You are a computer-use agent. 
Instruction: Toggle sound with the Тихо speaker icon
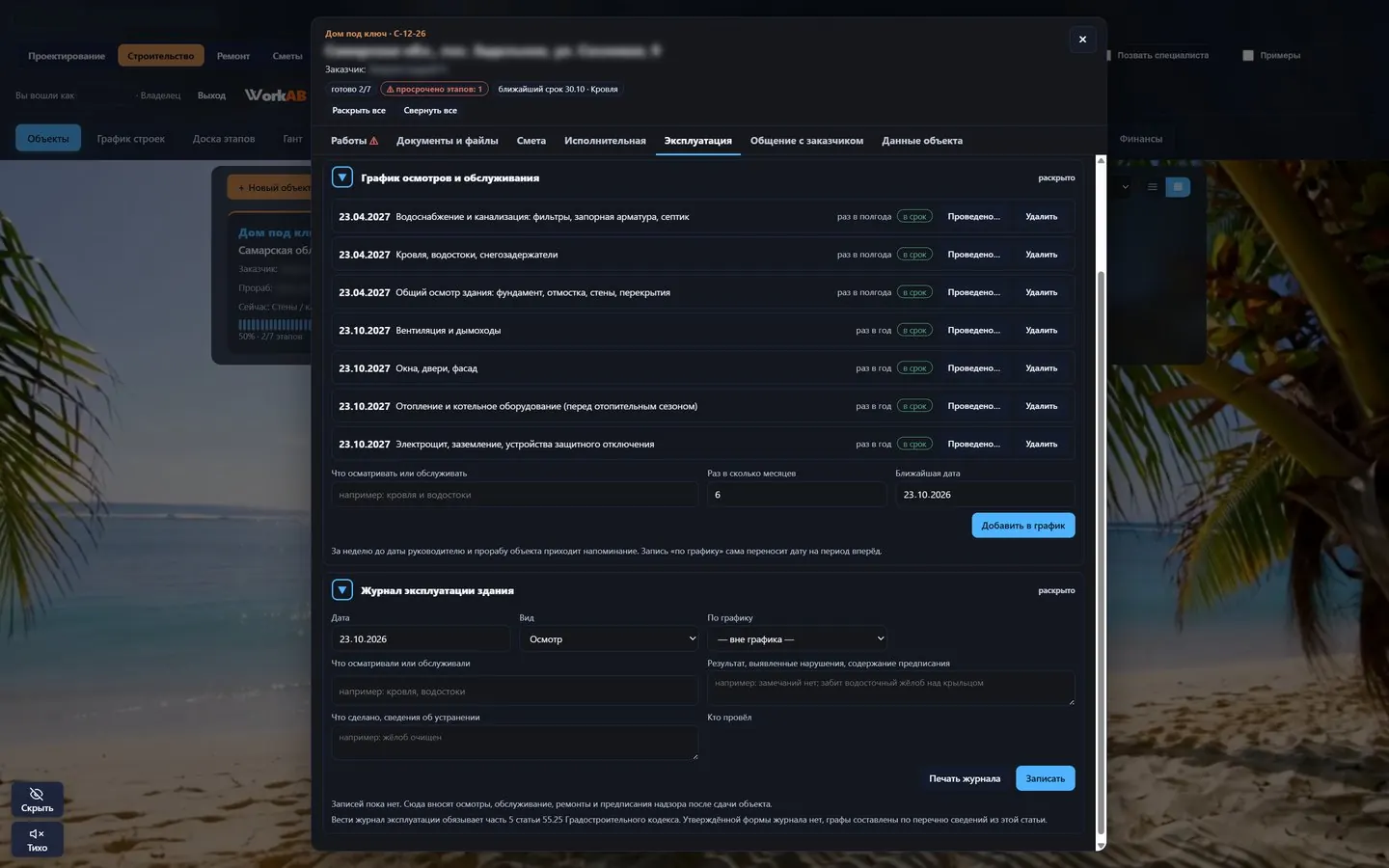pyautogui.click(x=38, y=839)
